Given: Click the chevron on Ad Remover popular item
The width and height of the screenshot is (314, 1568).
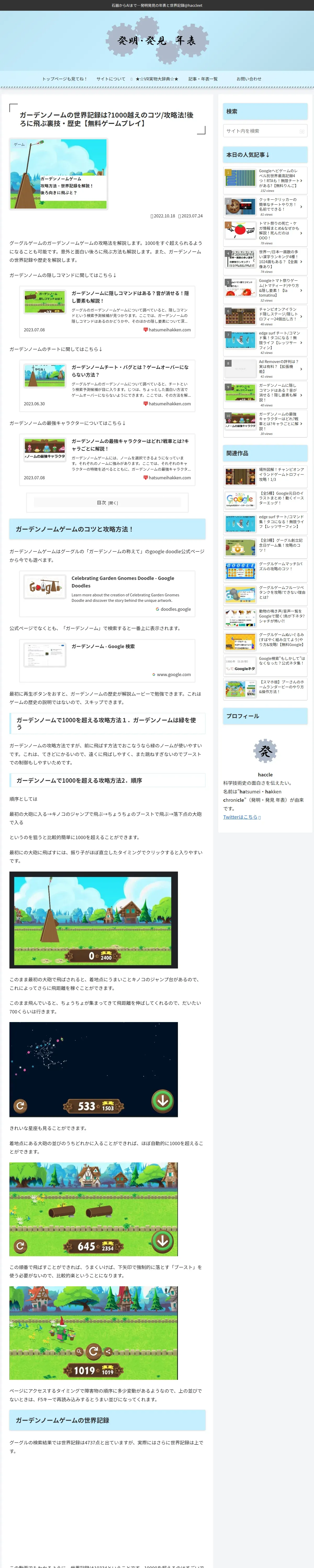Looking at the screenshot, I should pyautogui.click(x=301, y=369).
